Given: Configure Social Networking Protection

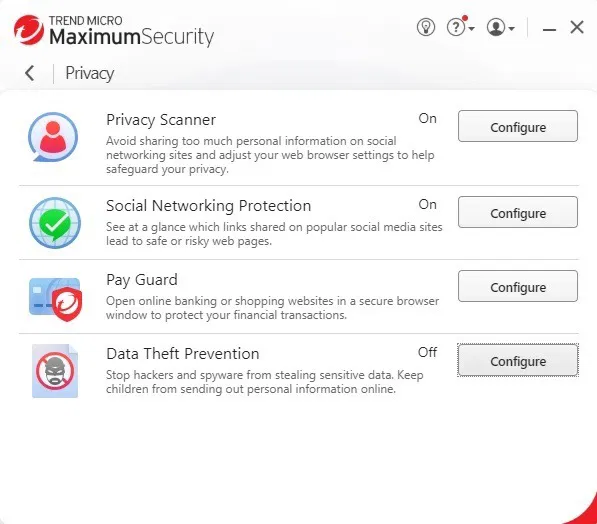Looking at the screenshot, I should [x=518, y=212].
